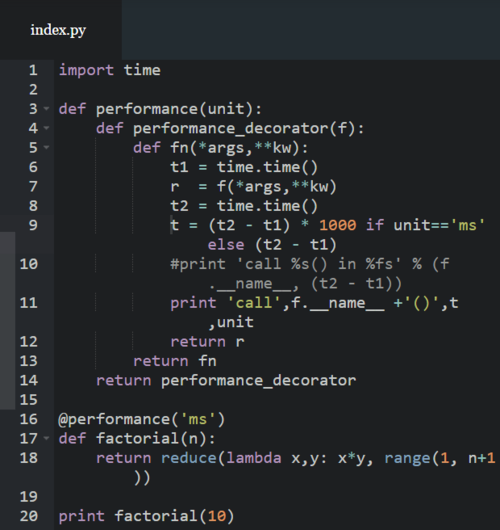Click the number 1000 on line 9

point(338,225)
